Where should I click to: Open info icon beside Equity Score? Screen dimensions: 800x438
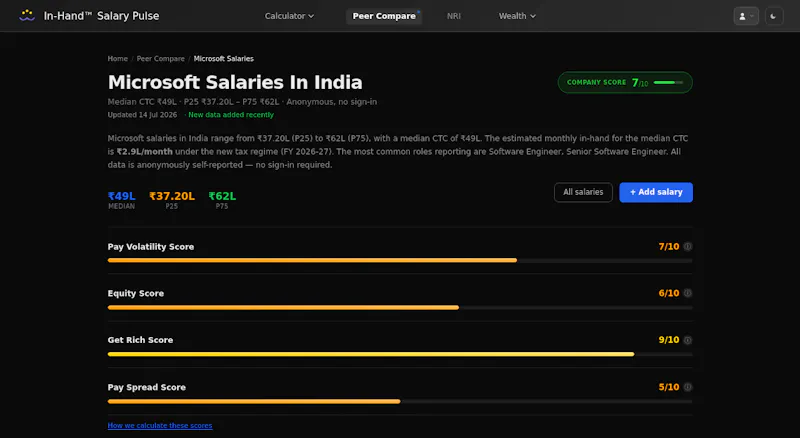tap(688, 293)
